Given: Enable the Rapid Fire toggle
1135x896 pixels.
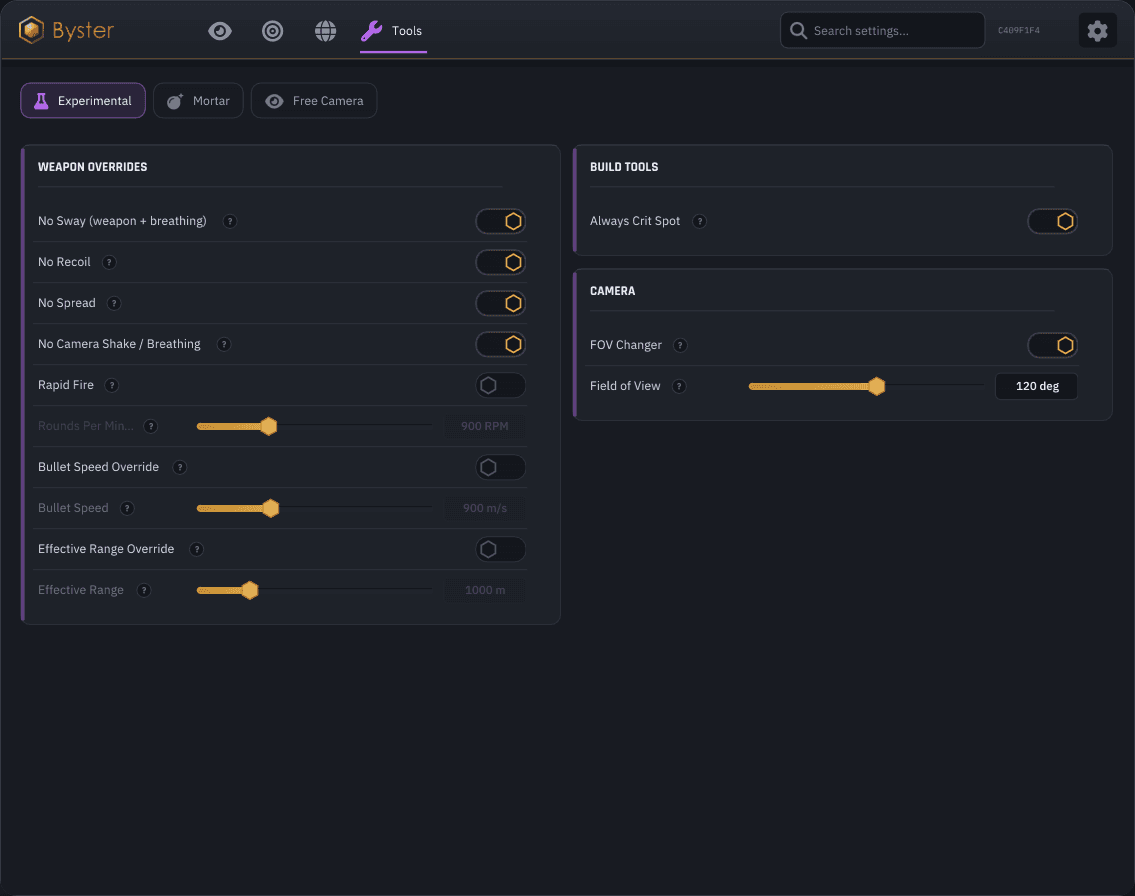Looking at the screenshot, I should click(500, 385).
